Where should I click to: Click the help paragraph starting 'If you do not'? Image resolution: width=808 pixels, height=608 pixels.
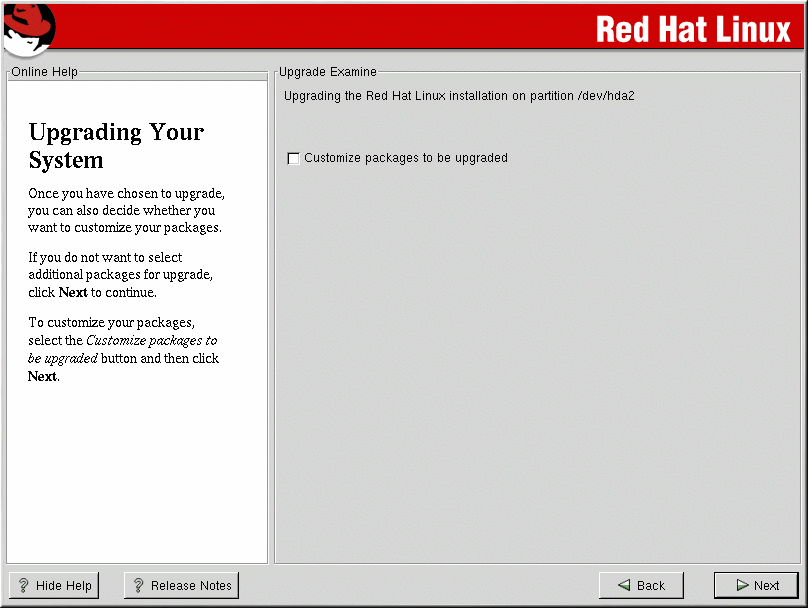[x=120, y=275]
